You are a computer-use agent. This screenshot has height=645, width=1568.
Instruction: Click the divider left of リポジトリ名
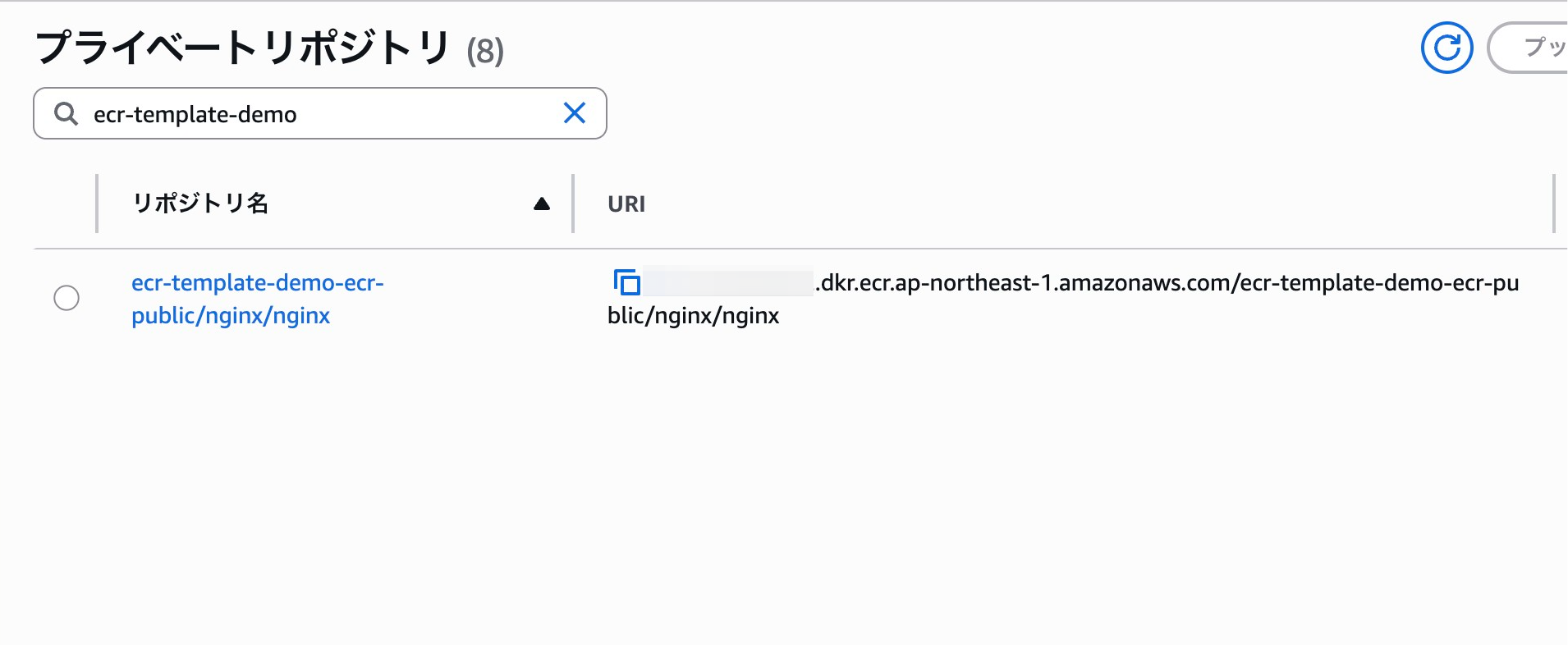pyautogui.click(x=97, y=204)
